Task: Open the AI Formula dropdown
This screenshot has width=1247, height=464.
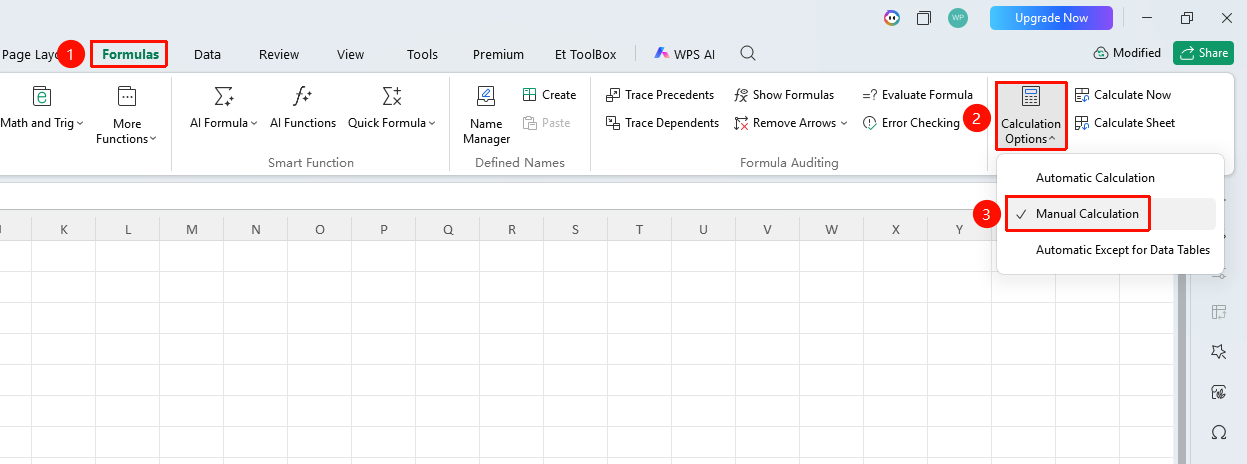Action: [224, 109]
